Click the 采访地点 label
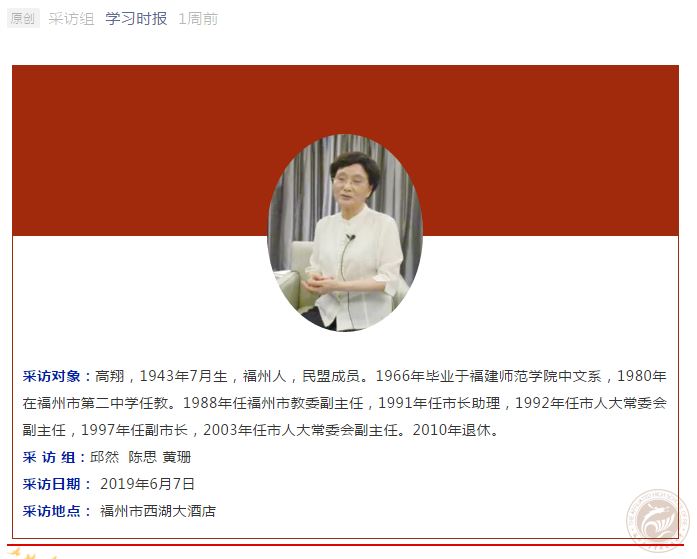The height and width of the screenshot is (559, 697). (52, 511)
